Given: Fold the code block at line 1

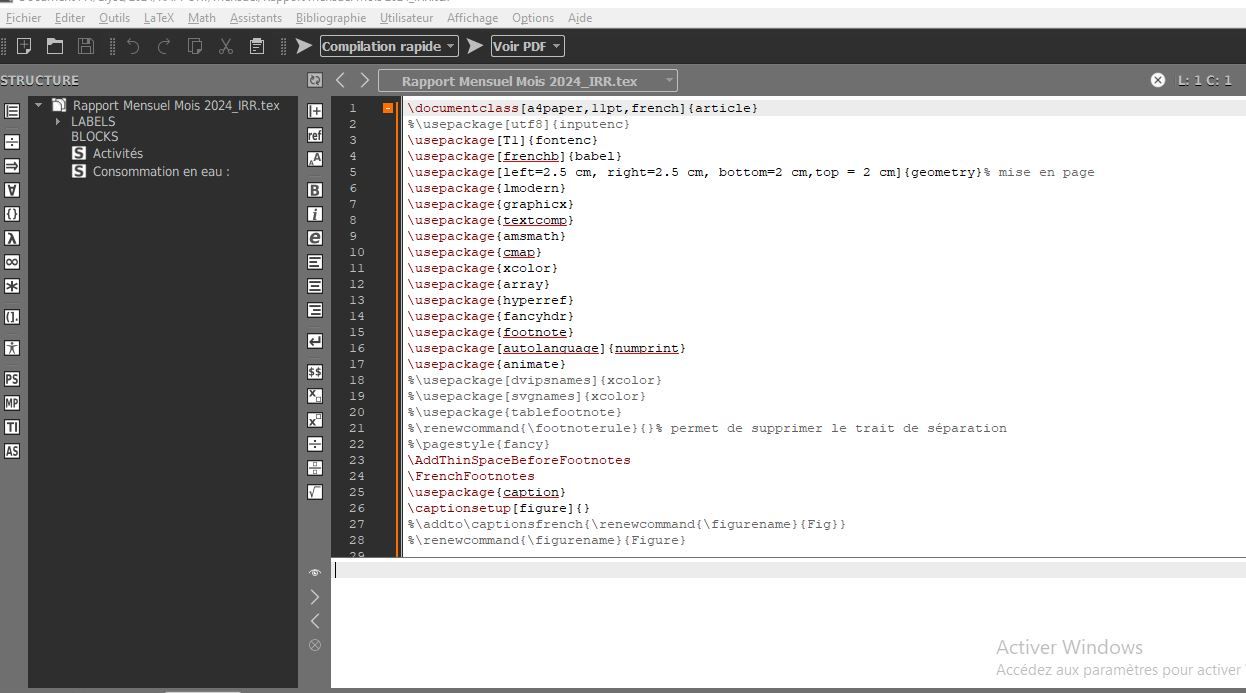Looking at the screenshot, I should [x=388, y=108].
